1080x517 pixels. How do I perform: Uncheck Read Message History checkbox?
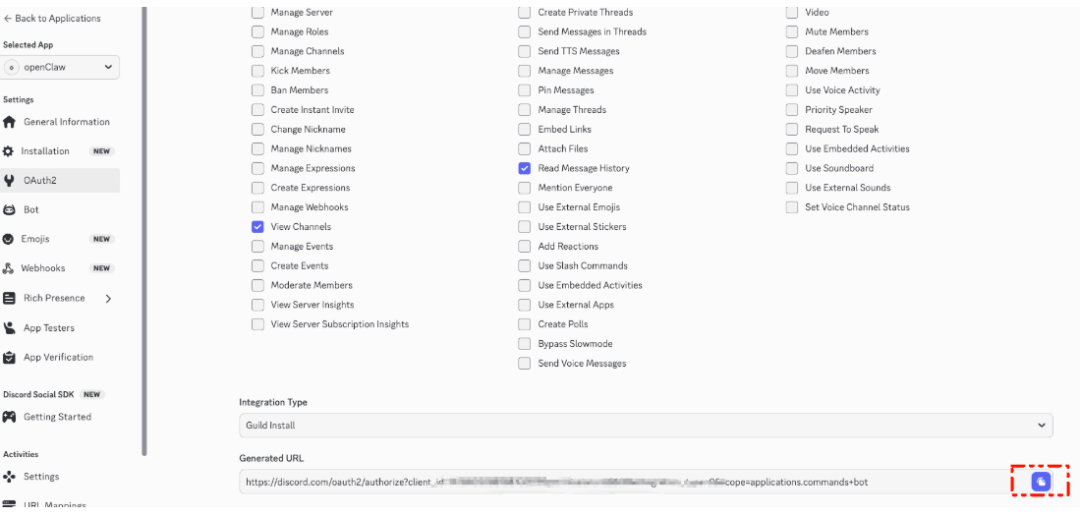525,168
